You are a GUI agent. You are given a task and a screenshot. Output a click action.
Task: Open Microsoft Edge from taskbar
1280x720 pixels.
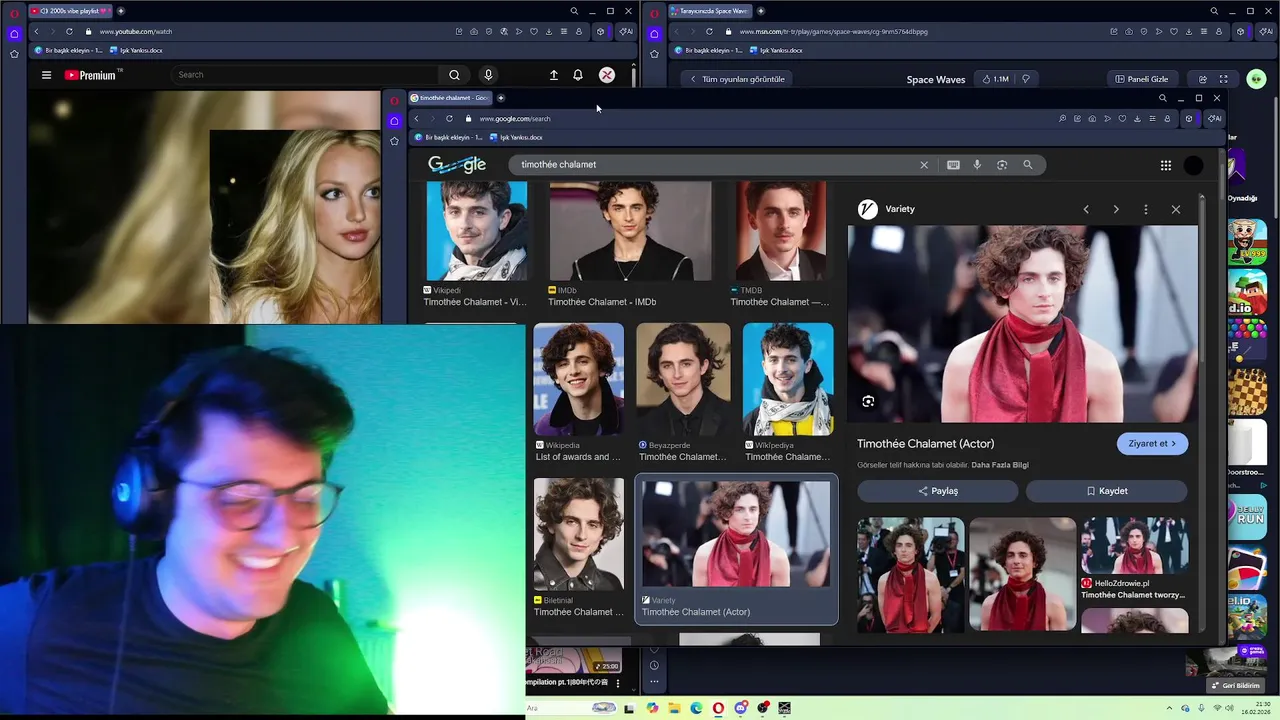(x=696, y=708)
